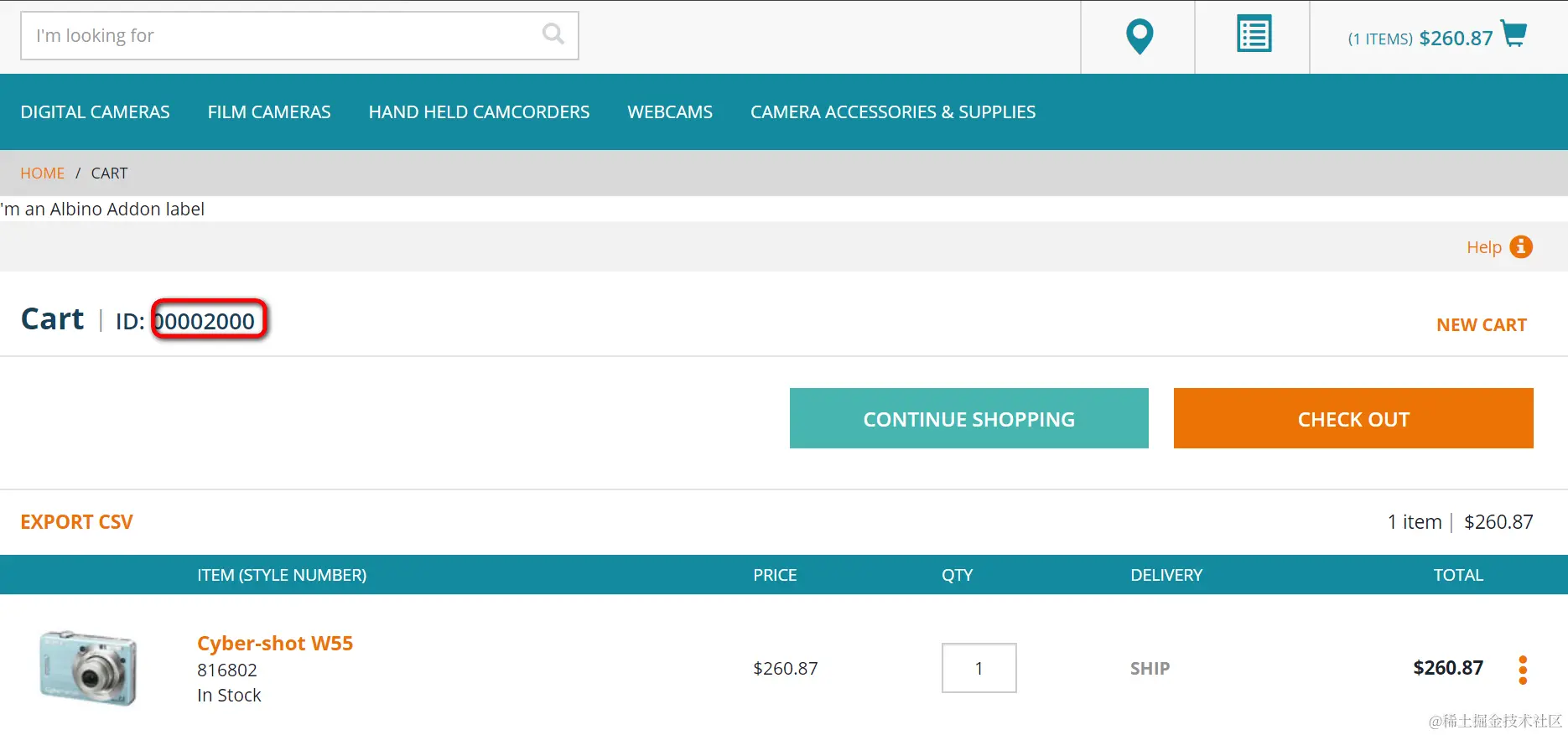
Task: Open the Digital Cameras menu
Action: pyautogui.click(x=96, y=112)
